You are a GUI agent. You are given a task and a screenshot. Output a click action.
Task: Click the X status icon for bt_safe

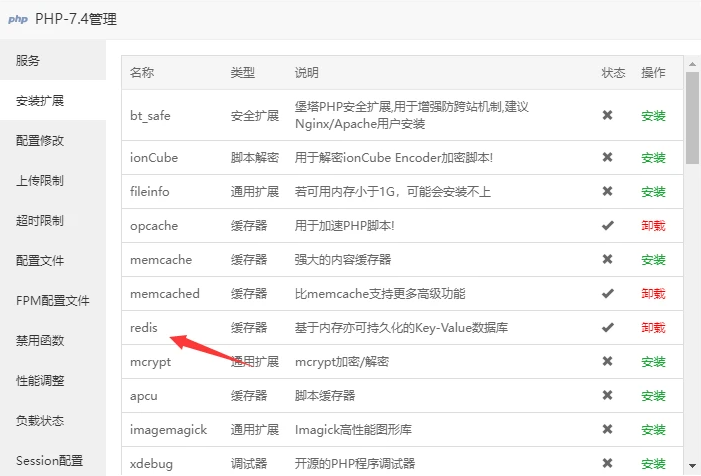607,115
